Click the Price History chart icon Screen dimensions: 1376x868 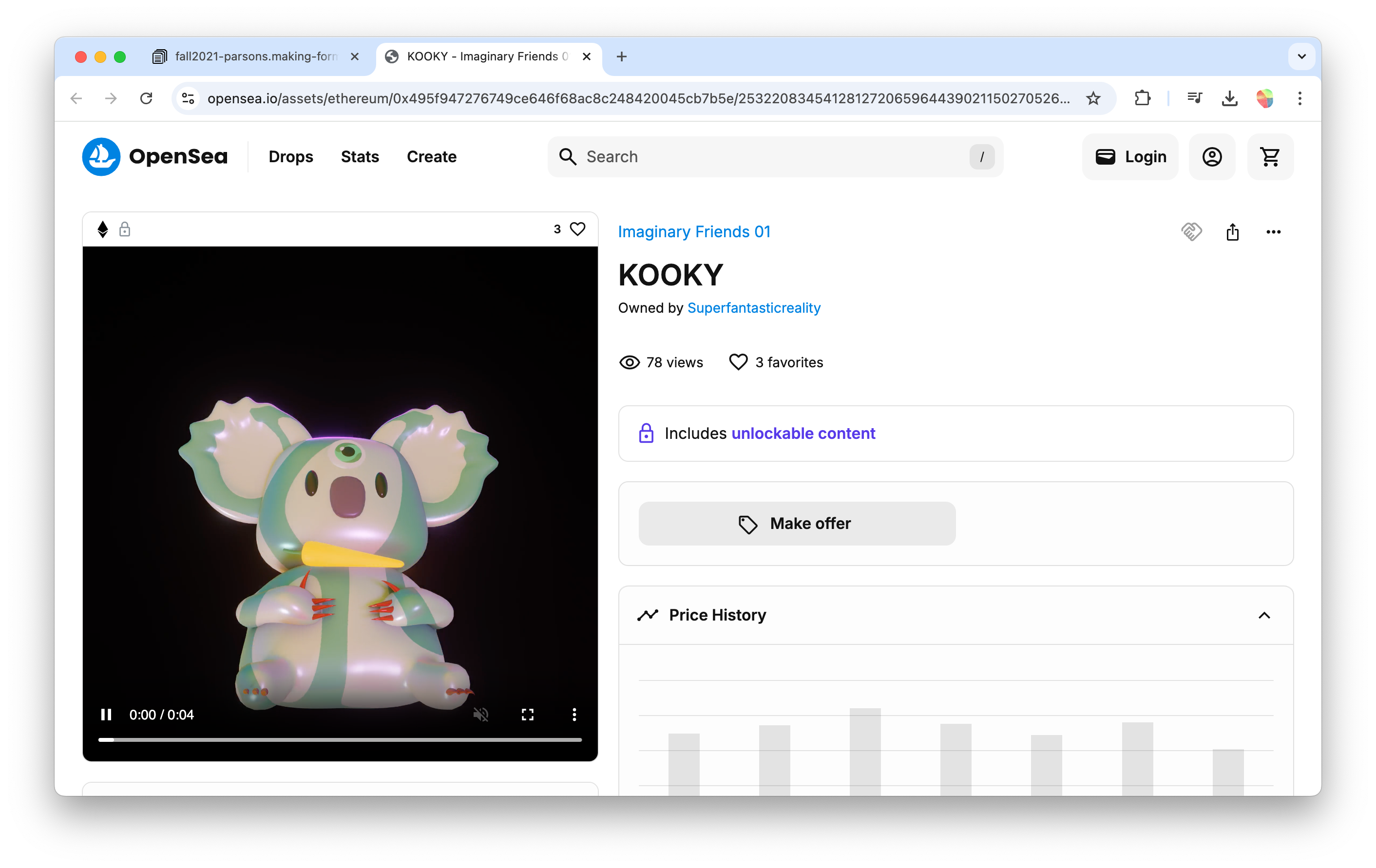tap(648, 615)
